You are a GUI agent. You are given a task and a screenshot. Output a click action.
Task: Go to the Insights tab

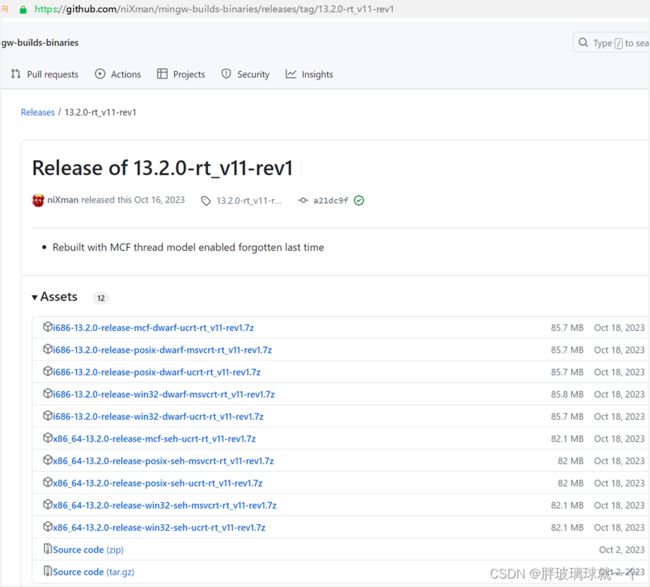(x=309, y=74)
